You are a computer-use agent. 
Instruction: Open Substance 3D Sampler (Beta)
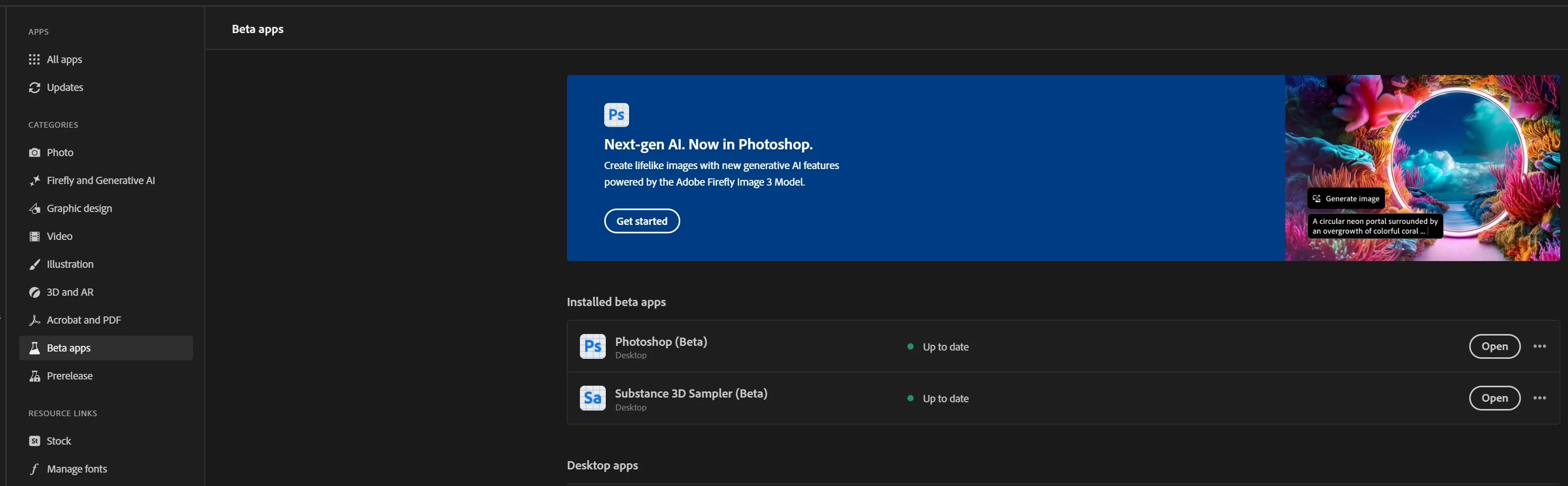(1495, 398)
